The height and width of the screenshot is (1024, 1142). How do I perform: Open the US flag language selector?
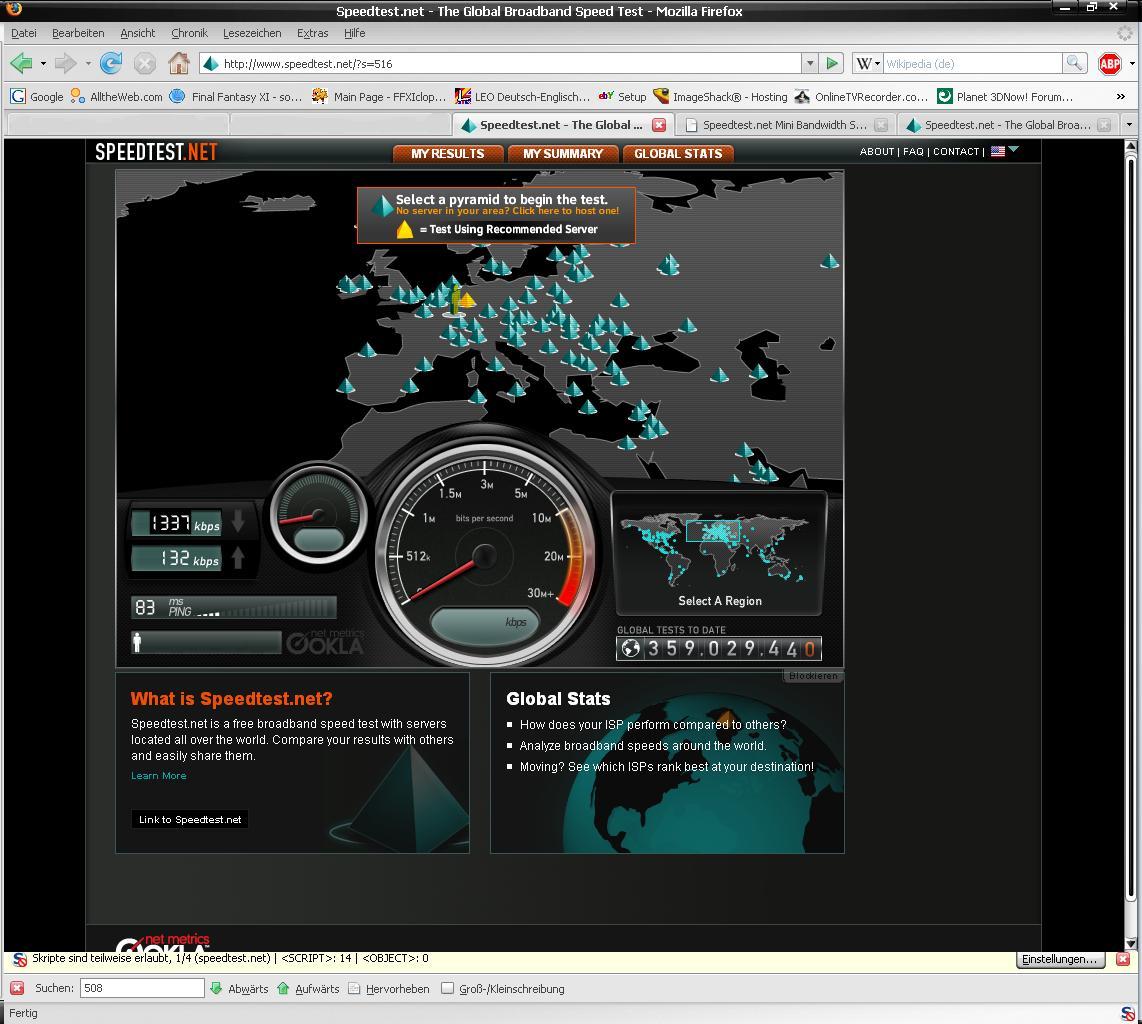[x=998, y=151]
